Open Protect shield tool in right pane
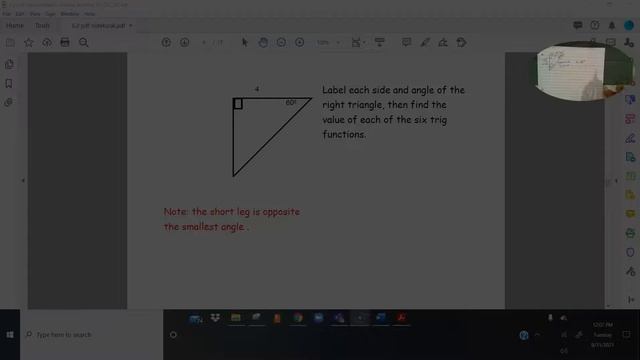The height and width of the screenshot is (360, 640). [x=630, y=252]
